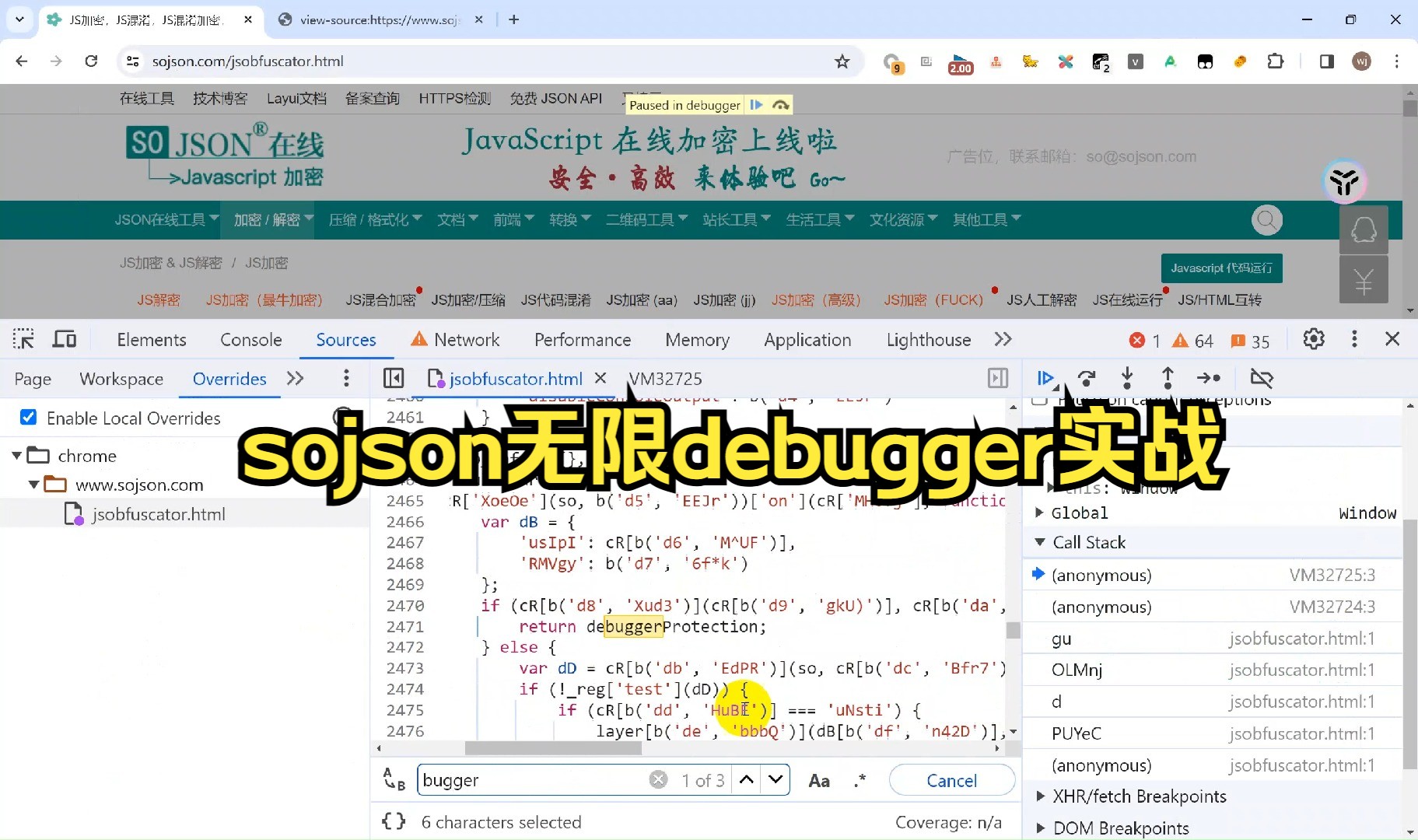Toggle the replace field icon
The image size is (1418, 840).
coord(394,779)
